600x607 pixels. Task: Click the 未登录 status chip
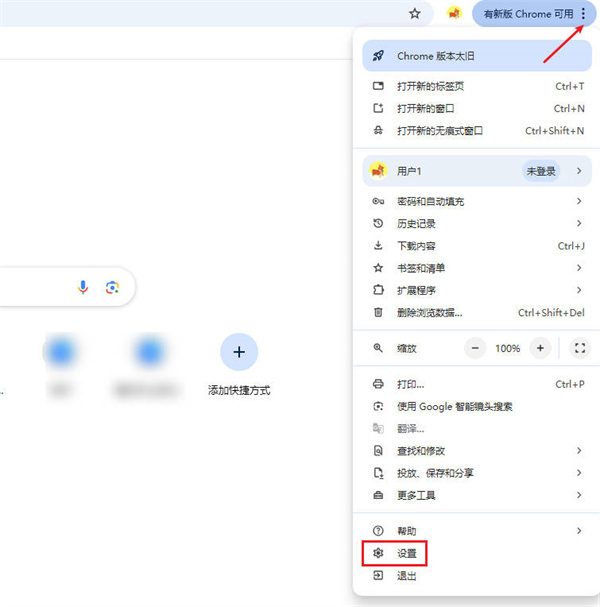click(541, 171)
